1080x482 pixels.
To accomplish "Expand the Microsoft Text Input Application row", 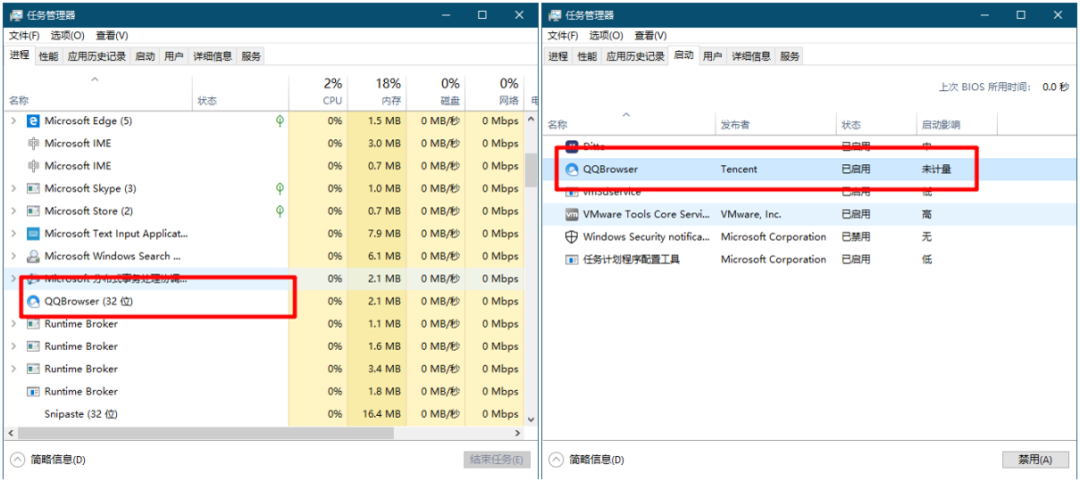I will coord(13,233).
